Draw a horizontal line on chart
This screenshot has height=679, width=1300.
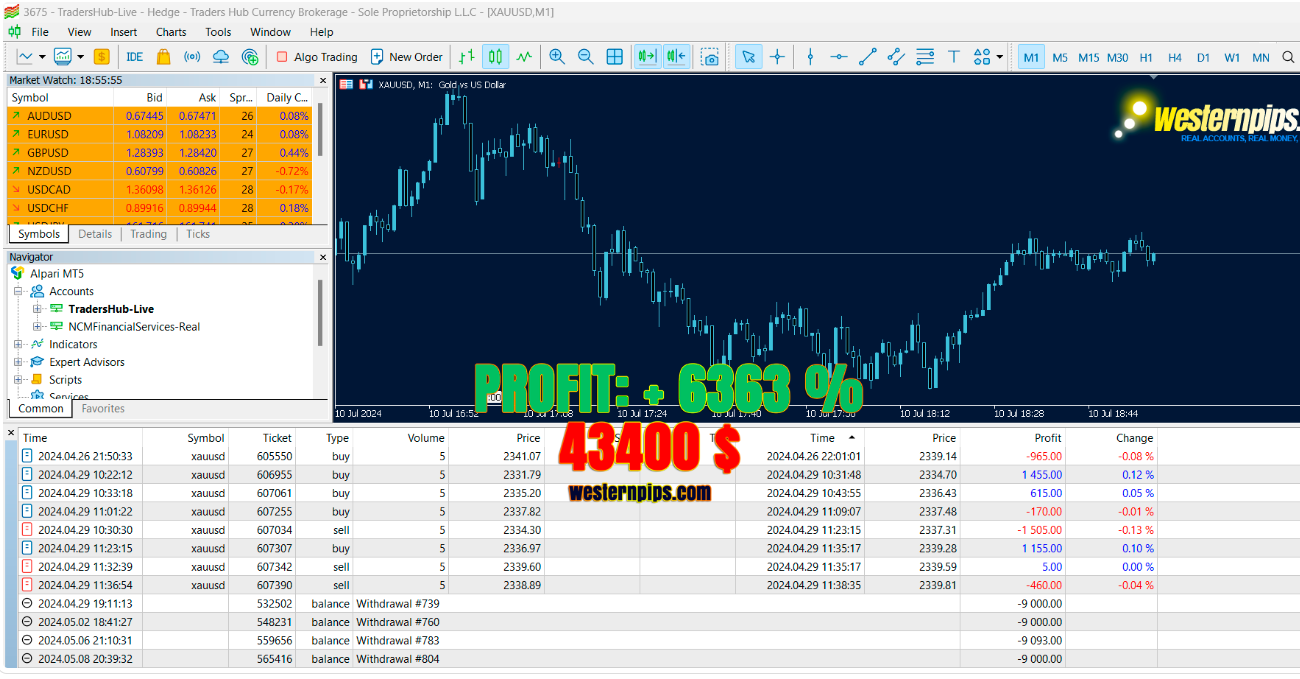(x=839, y=57)
